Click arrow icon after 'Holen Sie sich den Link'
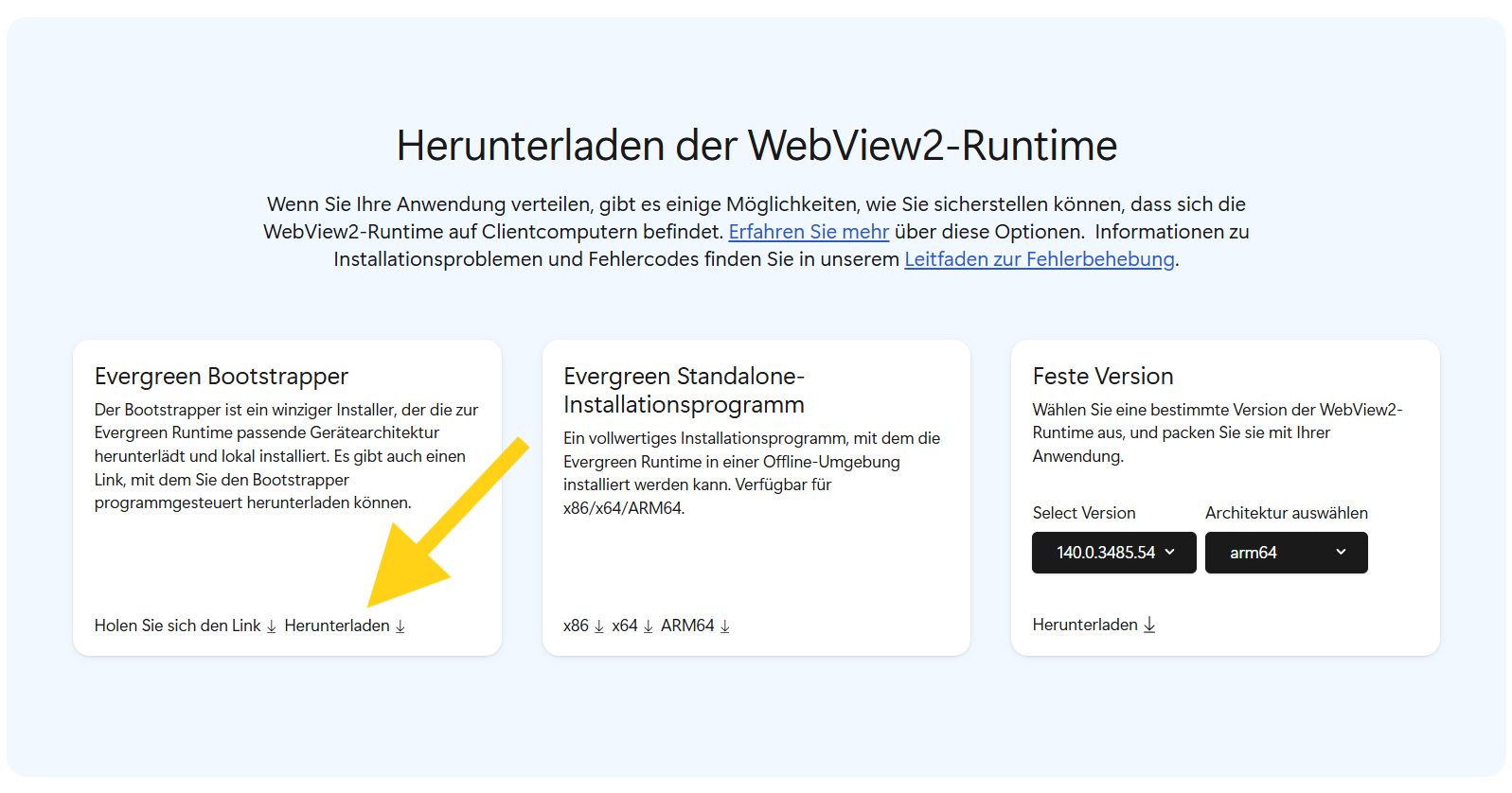Image resolution: width=1512 pixels, height=793 pixels. click(x=272, y=626)
